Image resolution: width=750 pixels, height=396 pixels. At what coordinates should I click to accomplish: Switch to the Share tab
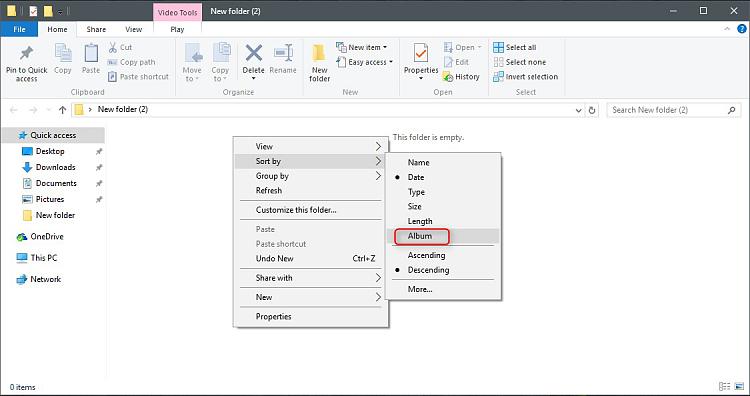pyautogui.click(x=96, y=29)
